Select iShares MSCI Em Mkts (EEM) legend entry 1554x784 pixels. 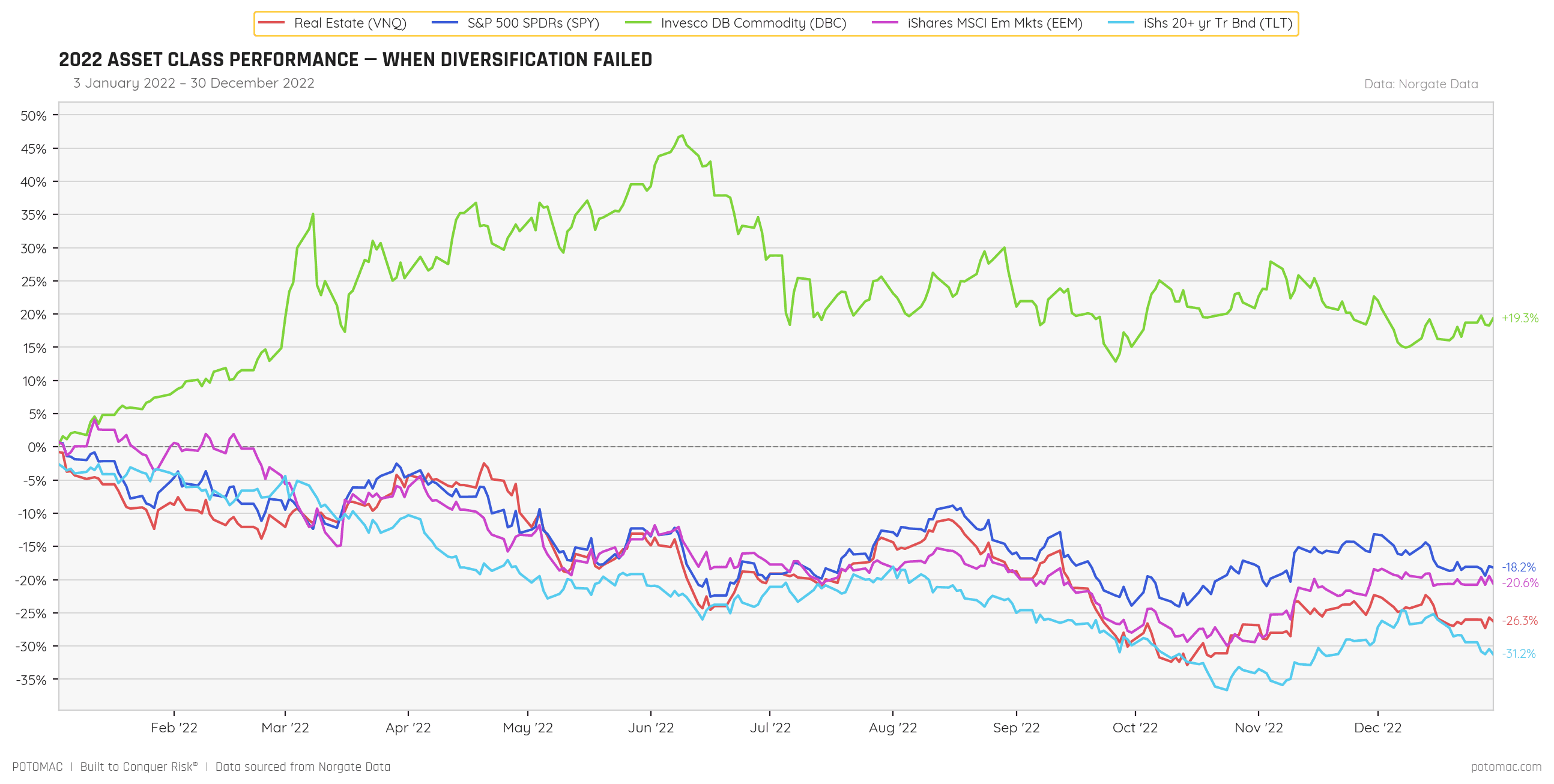point(994,23)
